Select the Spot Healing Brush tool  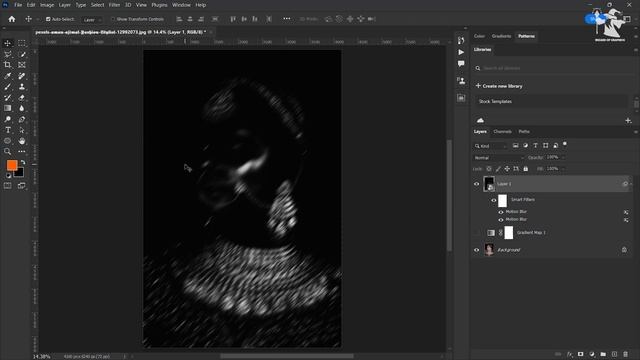22,76
